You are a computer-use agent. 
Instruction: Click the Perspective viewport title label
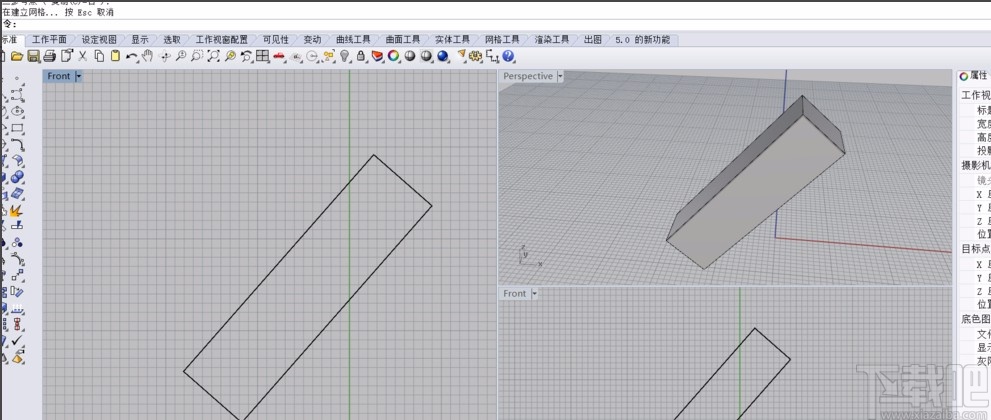point(528,76)
